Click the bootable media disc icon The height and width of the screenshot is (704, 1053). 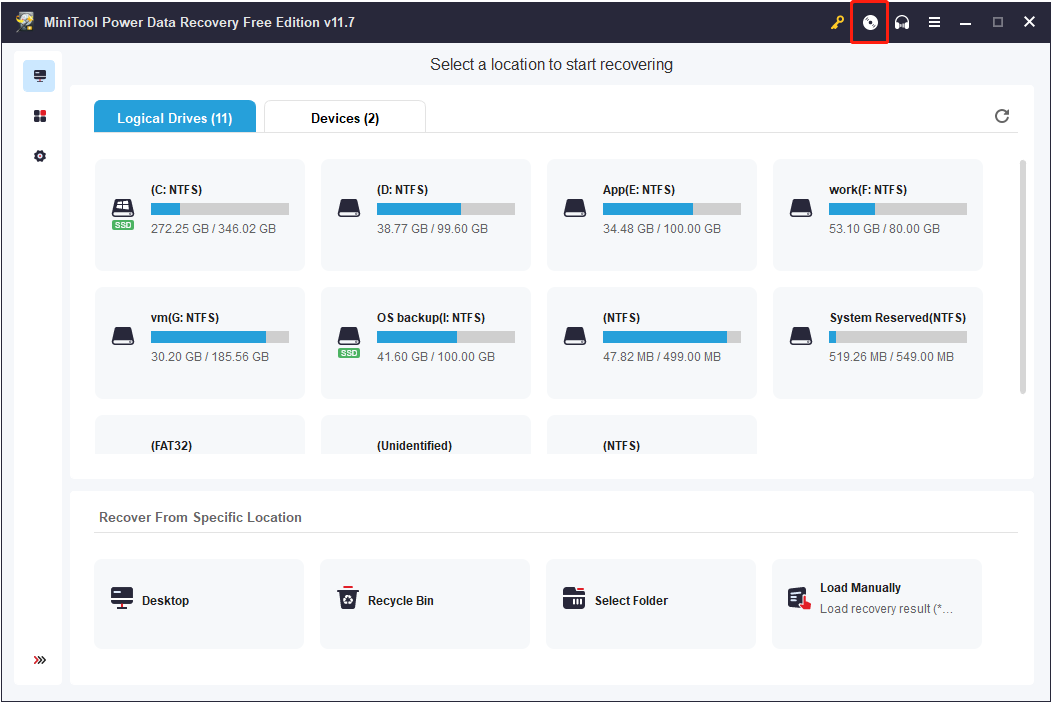pyautogui.click(x=869, y=21)
